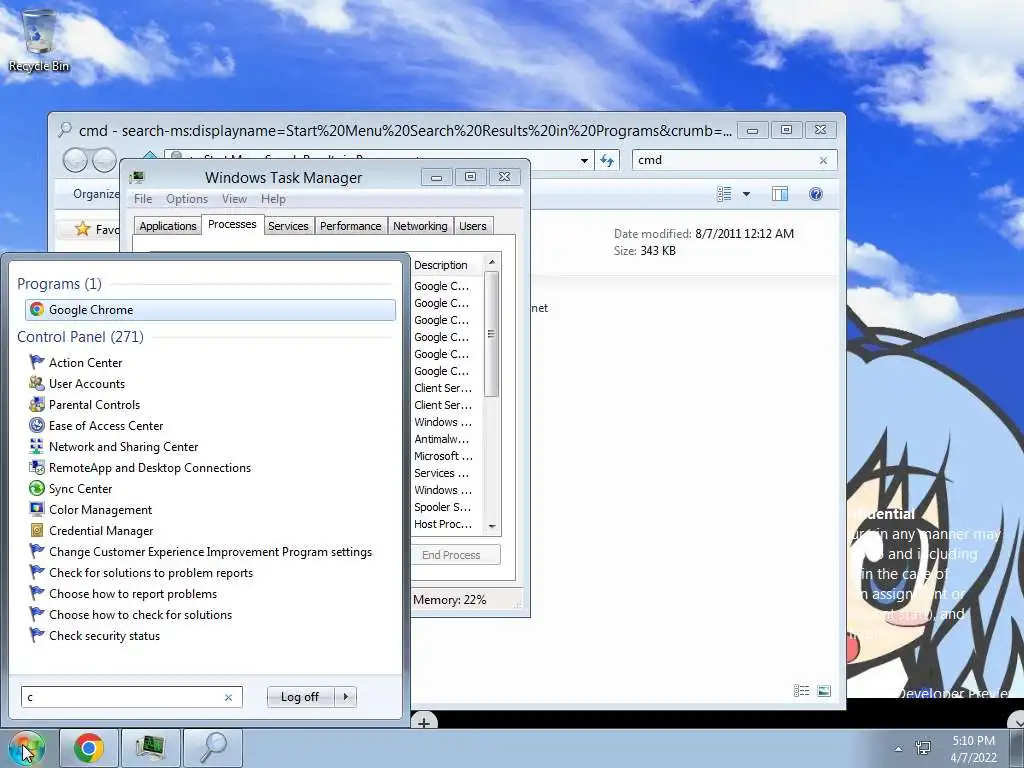Select the search window taskbar button
1024x768 pixels.
213,748
